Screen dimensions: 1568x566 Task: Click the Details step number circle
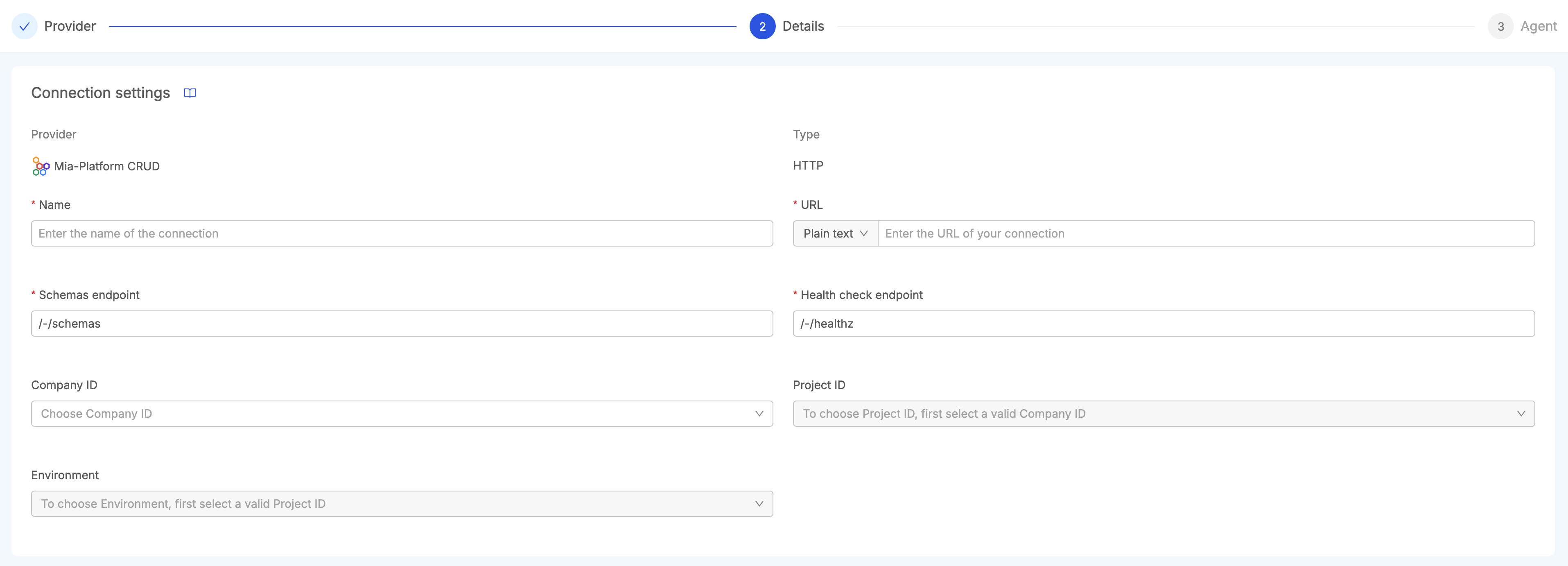(763, 26)
